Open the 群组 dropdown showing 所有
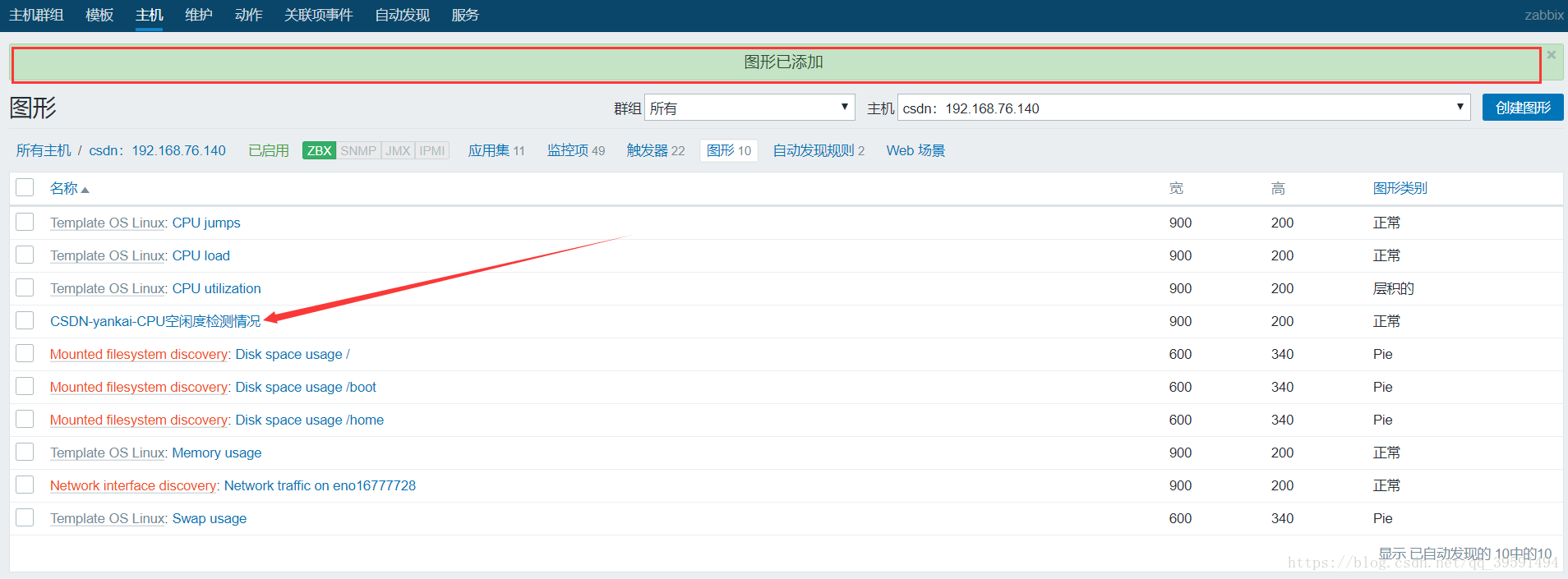1568x579 pixels. coord(749,108)
